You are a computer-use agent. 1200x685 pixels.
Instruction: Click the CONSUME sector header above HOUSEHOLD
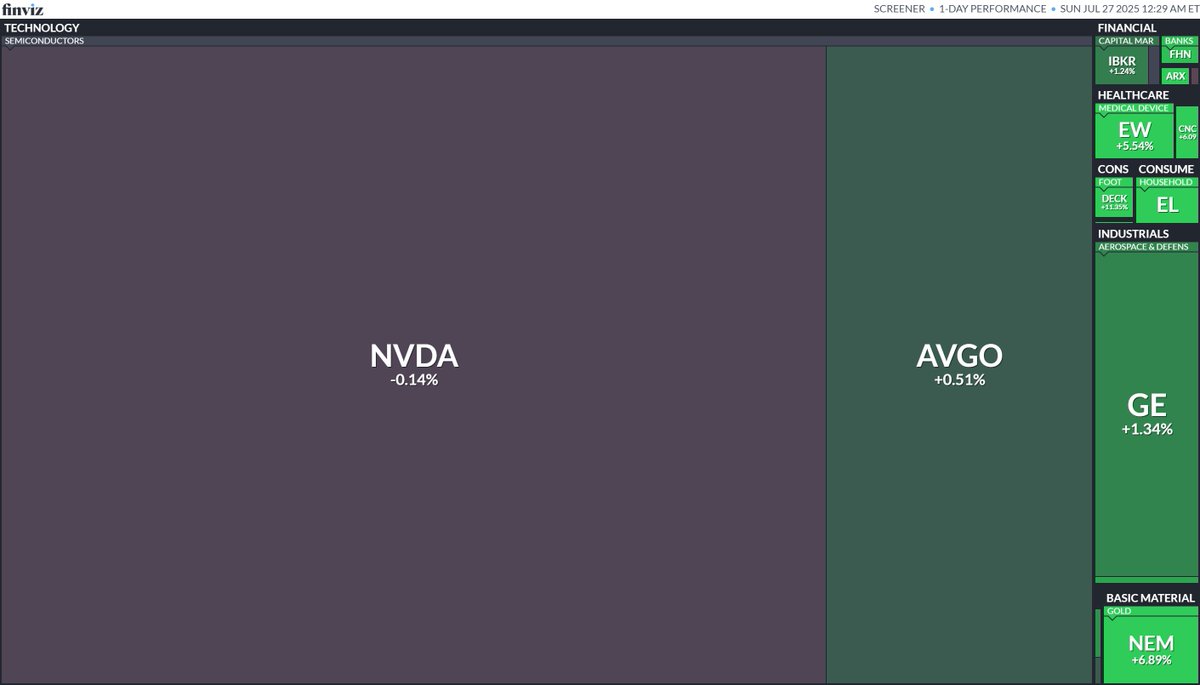pyautogui.click(x=1166, y=169)
